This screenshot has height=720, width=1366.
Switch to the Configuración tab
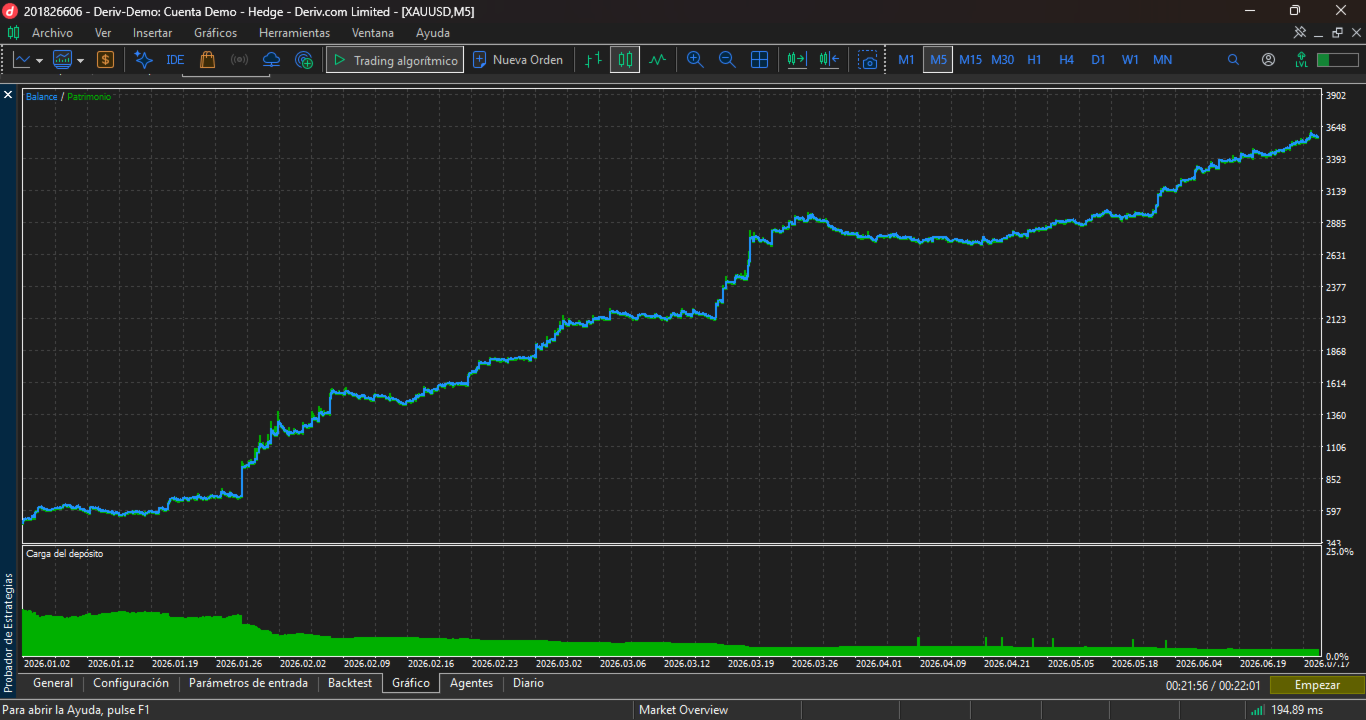coord(131,683)
